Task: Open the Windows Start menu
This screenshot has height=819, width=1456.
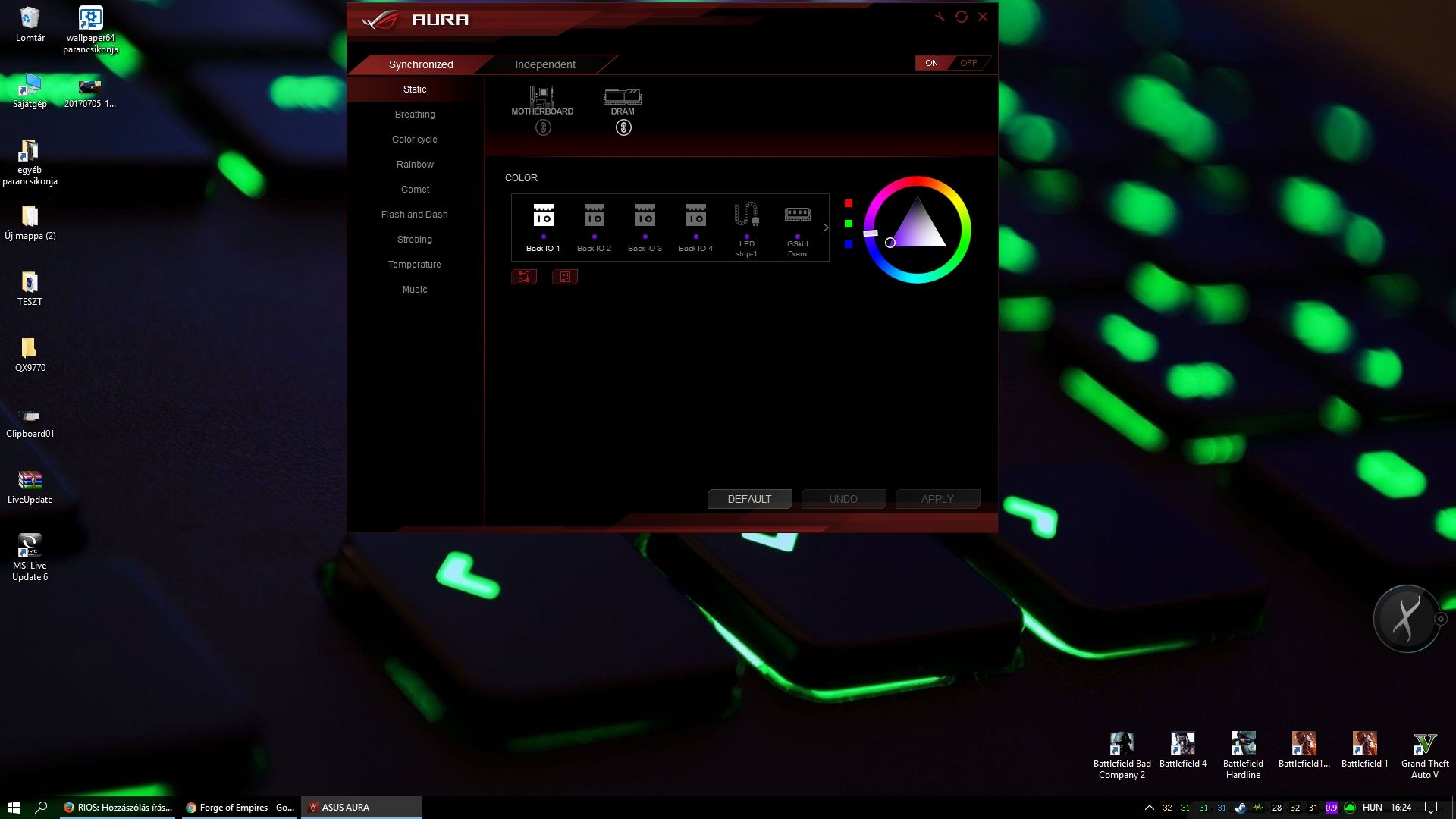Action: 14,808
